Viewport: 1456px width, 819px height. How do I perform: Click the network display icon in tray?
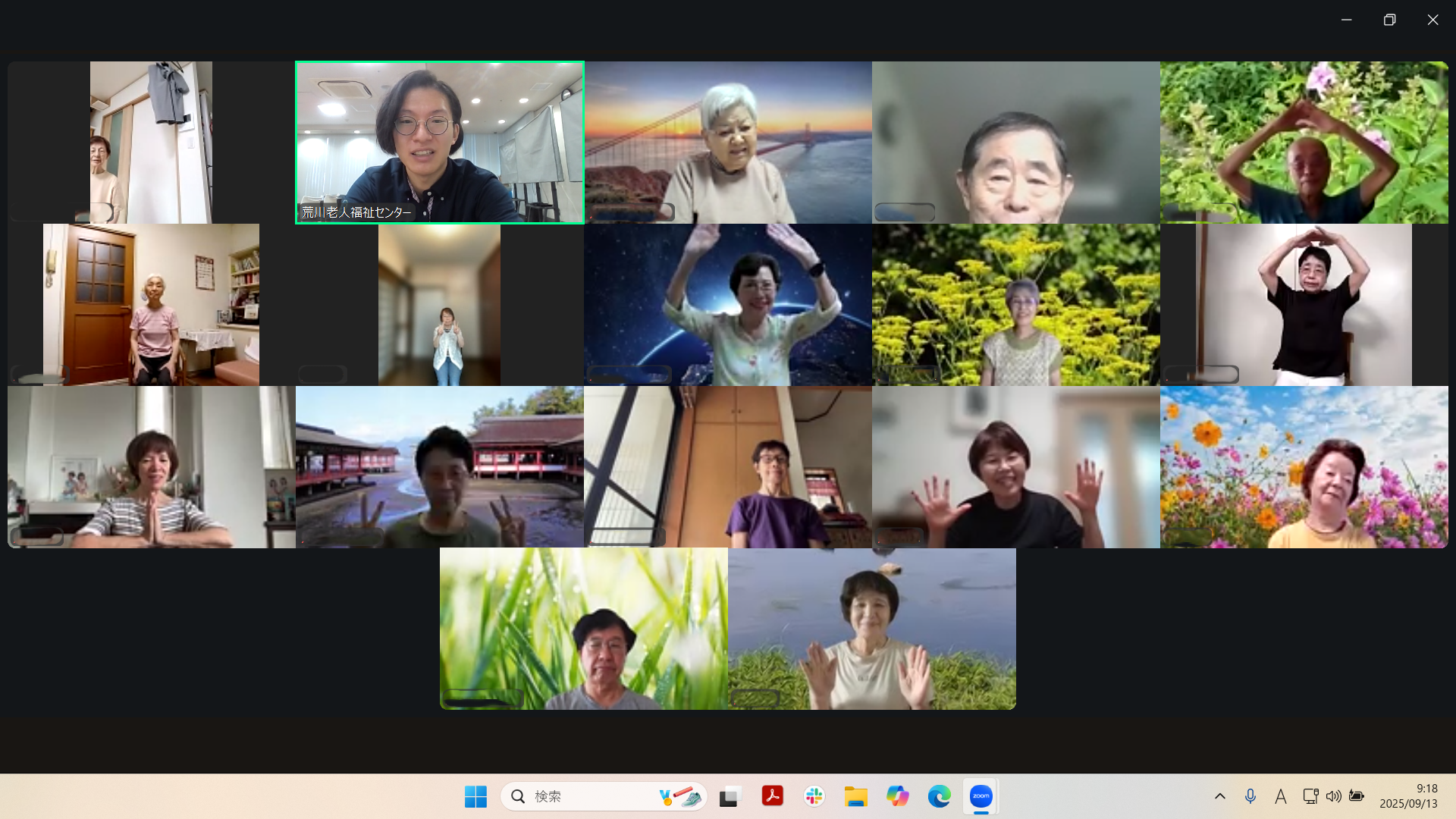coord(1310,796)
